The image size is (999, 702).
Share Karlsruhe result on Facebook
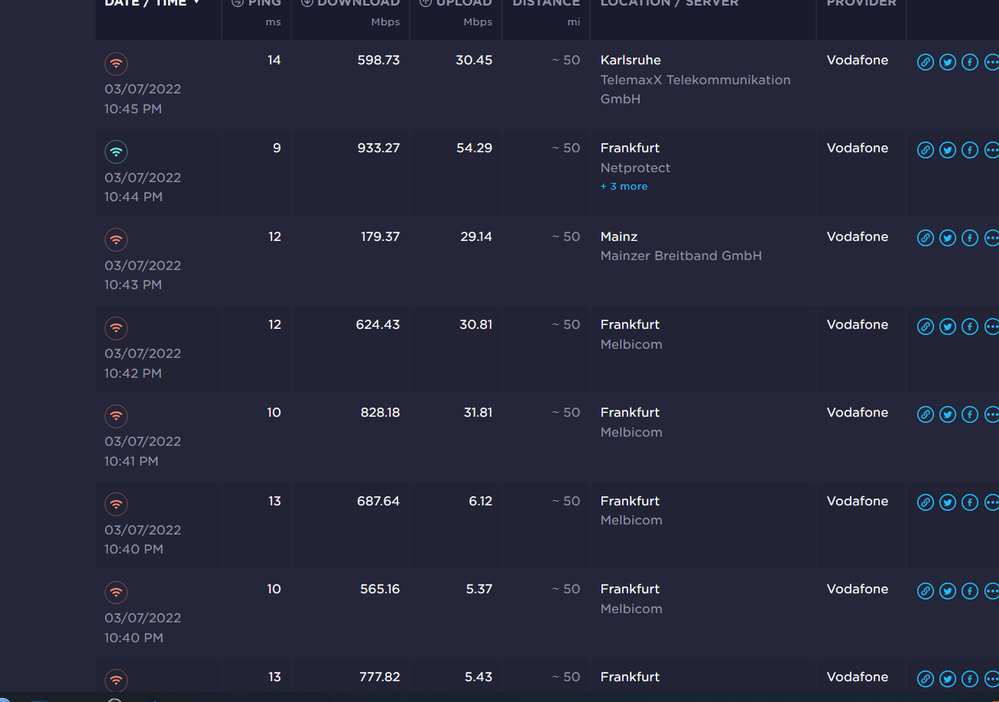[x=970, y=62]
